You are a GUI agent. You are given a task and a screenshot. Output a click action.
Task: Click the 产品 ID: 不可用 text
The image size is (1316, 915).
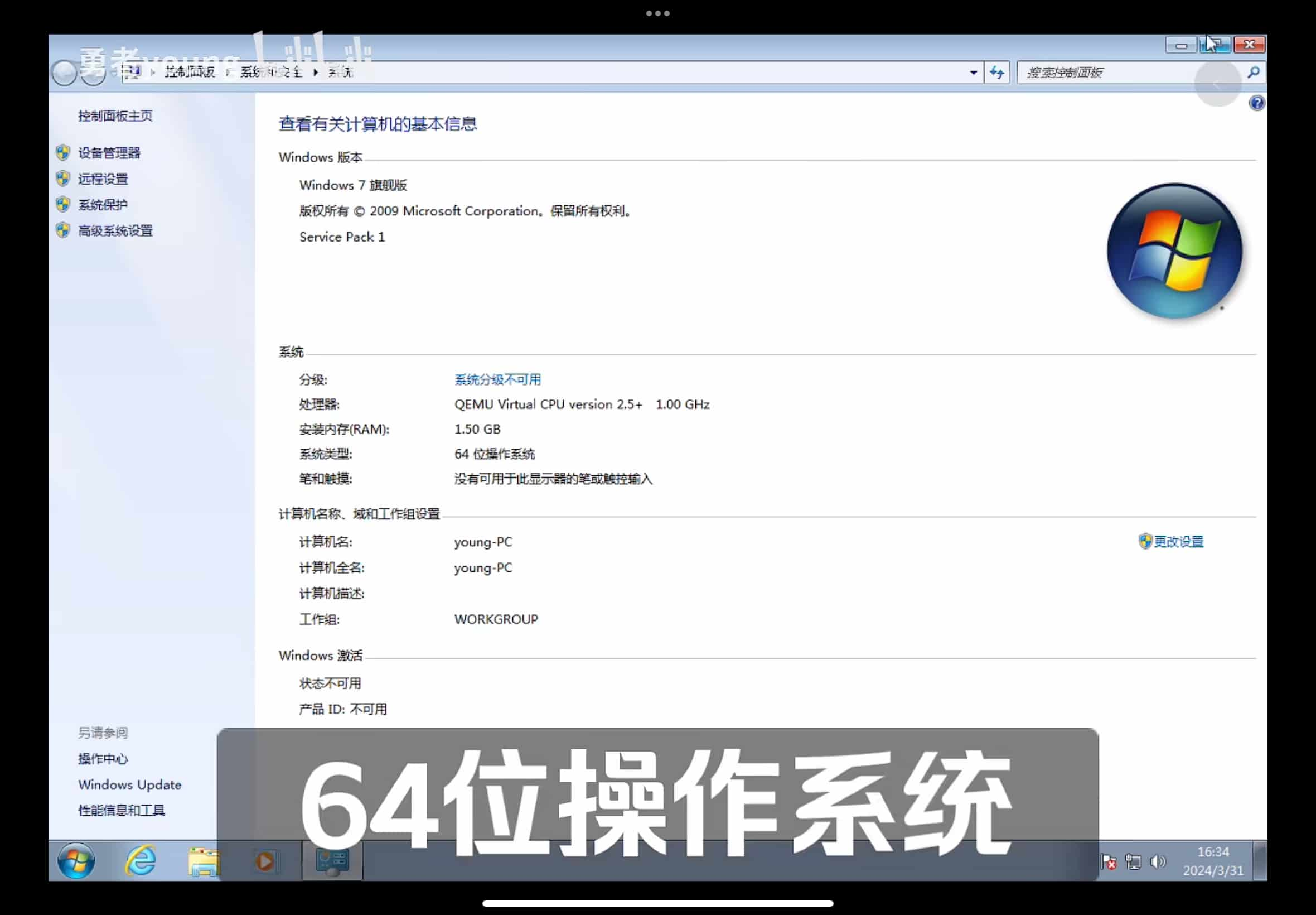pos(342,710)
